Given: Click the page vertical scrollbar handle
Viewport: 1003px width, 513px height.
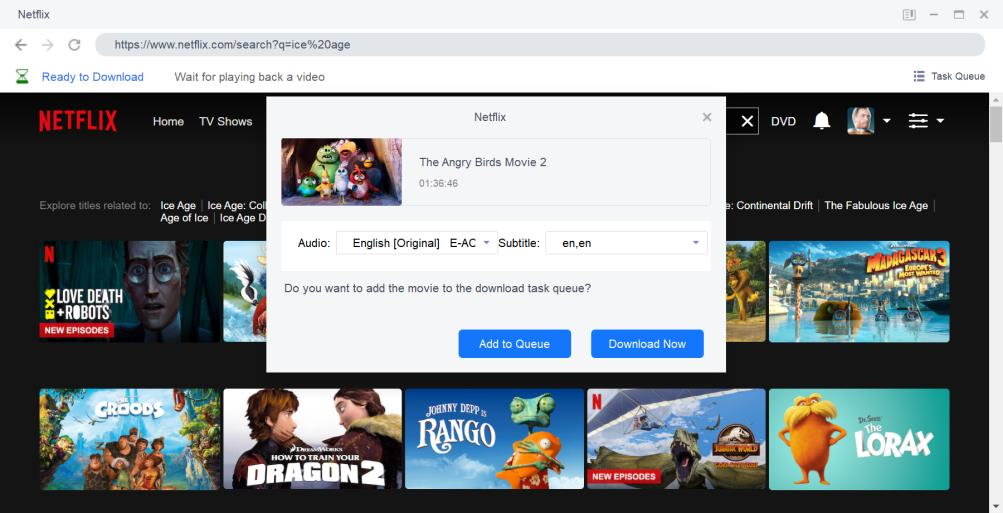Looking at the screenshot, I should (996, 124).
